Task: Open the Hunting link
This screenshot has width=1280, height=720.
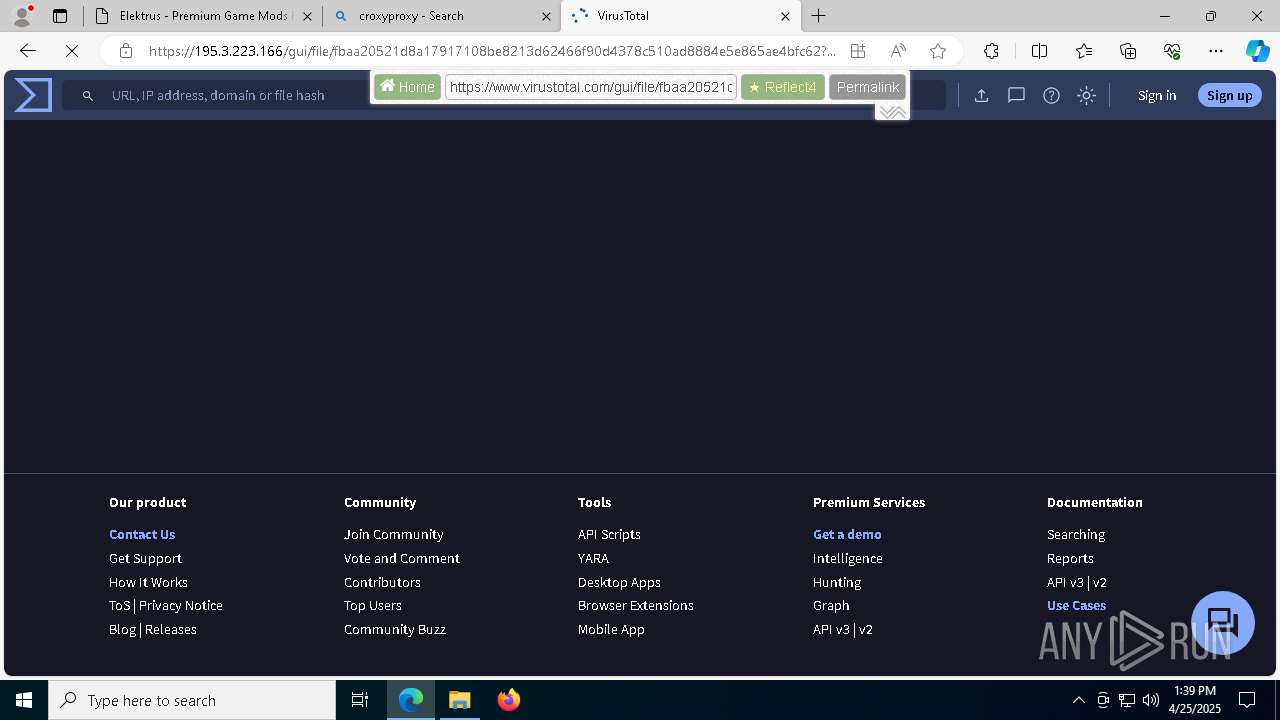Action: tap(837, 582)
